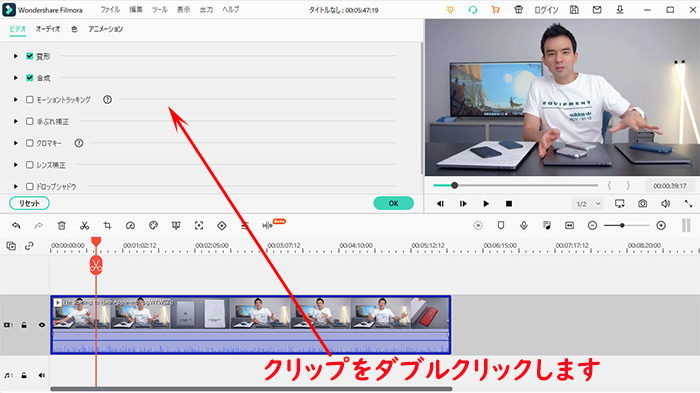Click the stop button in preview
The width and height of the screenshot is (700, 393).
click(508, 204)
